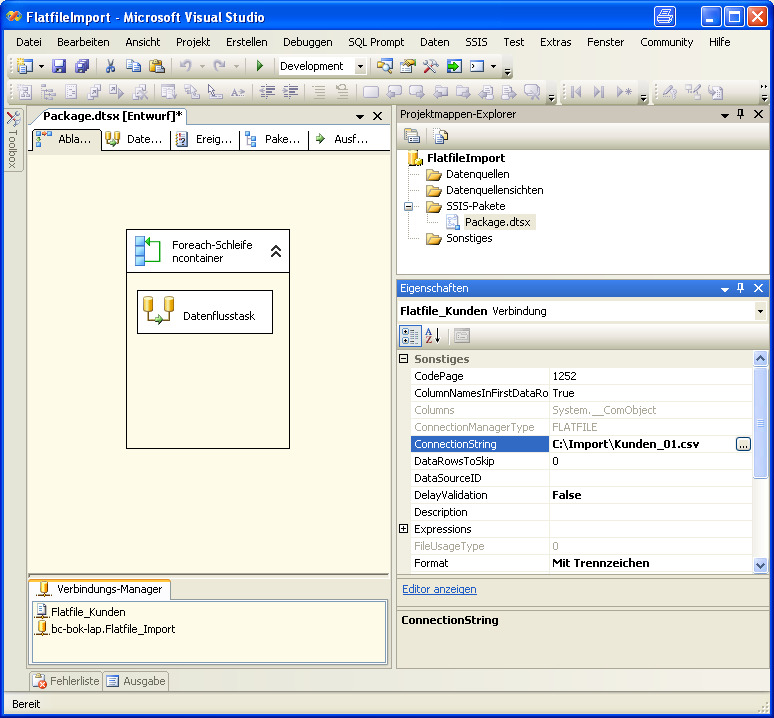Collapse the Sonstiges property category

403,359
